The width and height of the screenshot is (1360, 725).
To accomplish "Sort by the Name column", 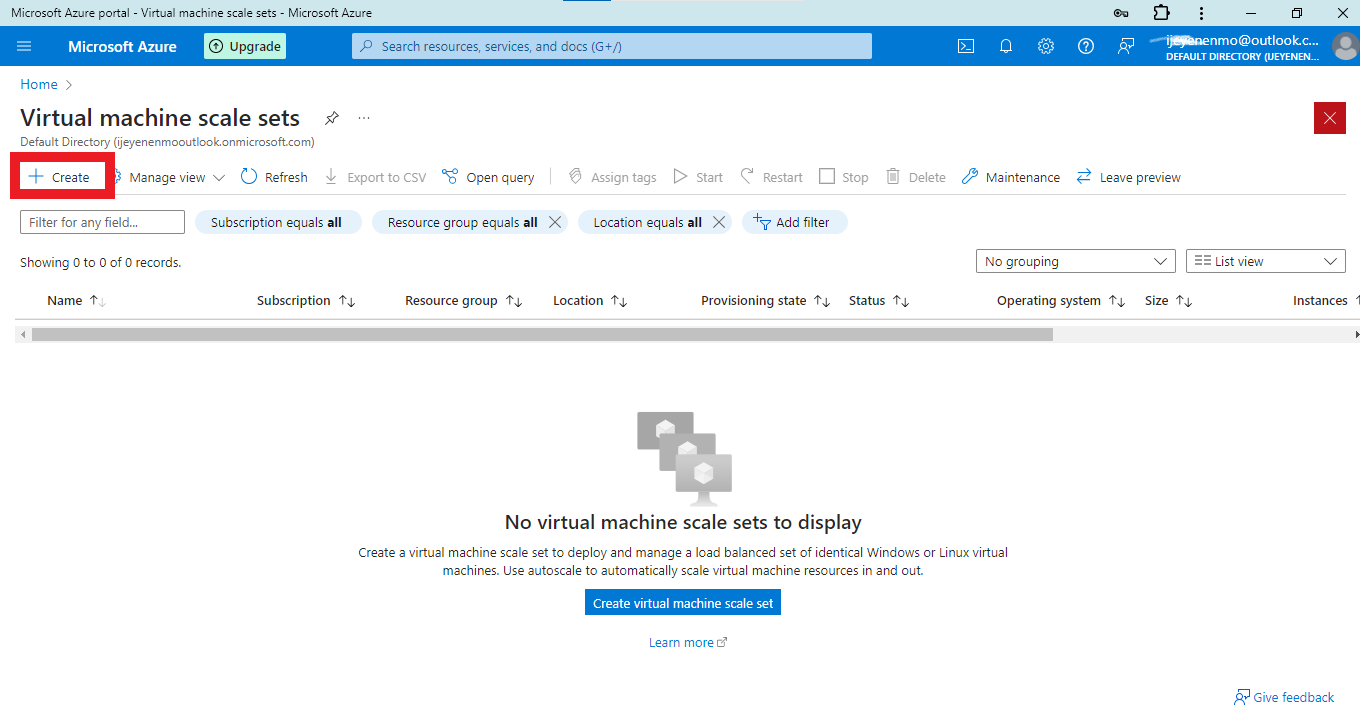I will (76, 300).
